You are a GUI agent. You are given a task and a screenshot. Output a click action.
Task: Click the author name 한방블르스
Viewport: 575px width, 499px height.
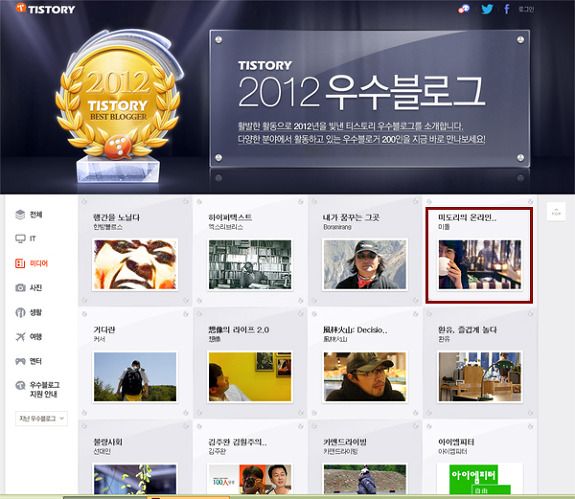point(108,227)
